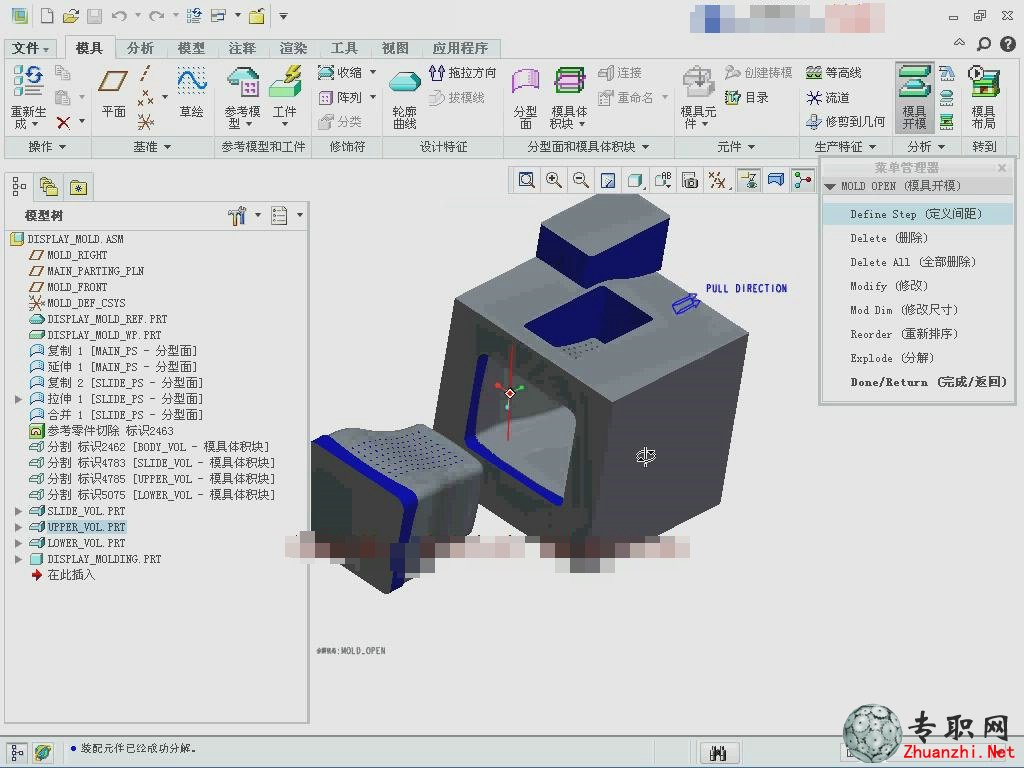Select the Silhouette Curve (轮廓曲线) tool
This screenshot has width=1024, height=768.
coord(404,84)
